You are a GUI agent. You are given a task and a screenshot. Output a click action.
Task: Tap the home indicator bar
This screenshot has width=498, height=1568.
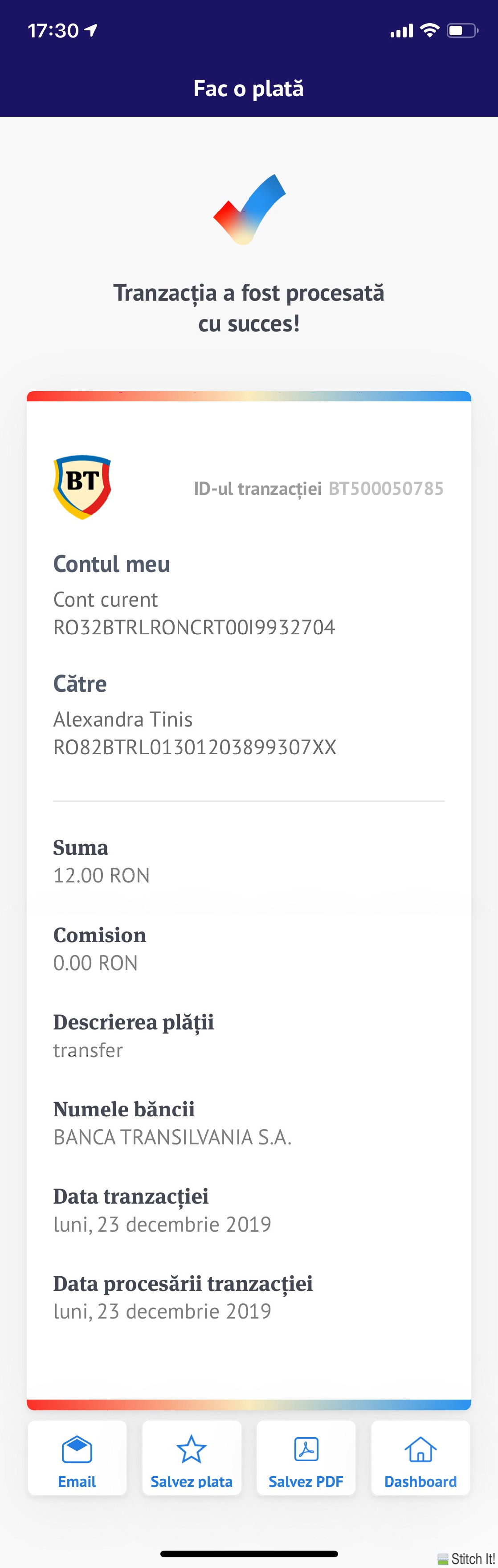[x=249, y=1554]
